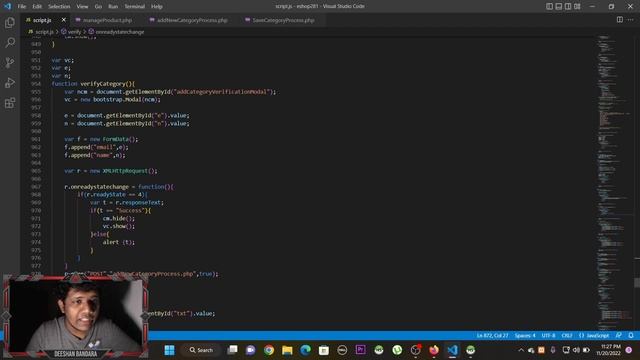This screenshot has height=360, width=640.
Task: Open the Source Control view
Action: (x=10, y=62)
